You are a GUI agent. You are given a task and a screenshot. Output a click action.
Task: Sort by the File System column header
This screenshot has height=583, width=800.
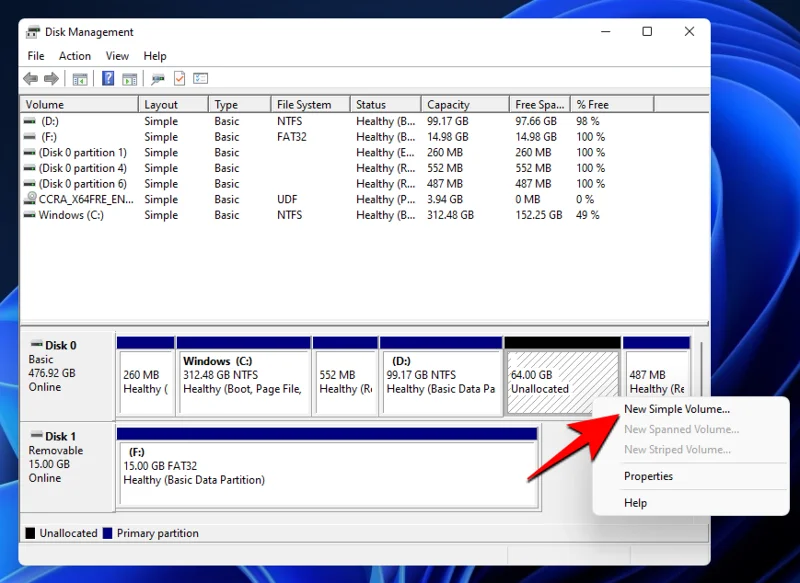[x=304, y=105]
